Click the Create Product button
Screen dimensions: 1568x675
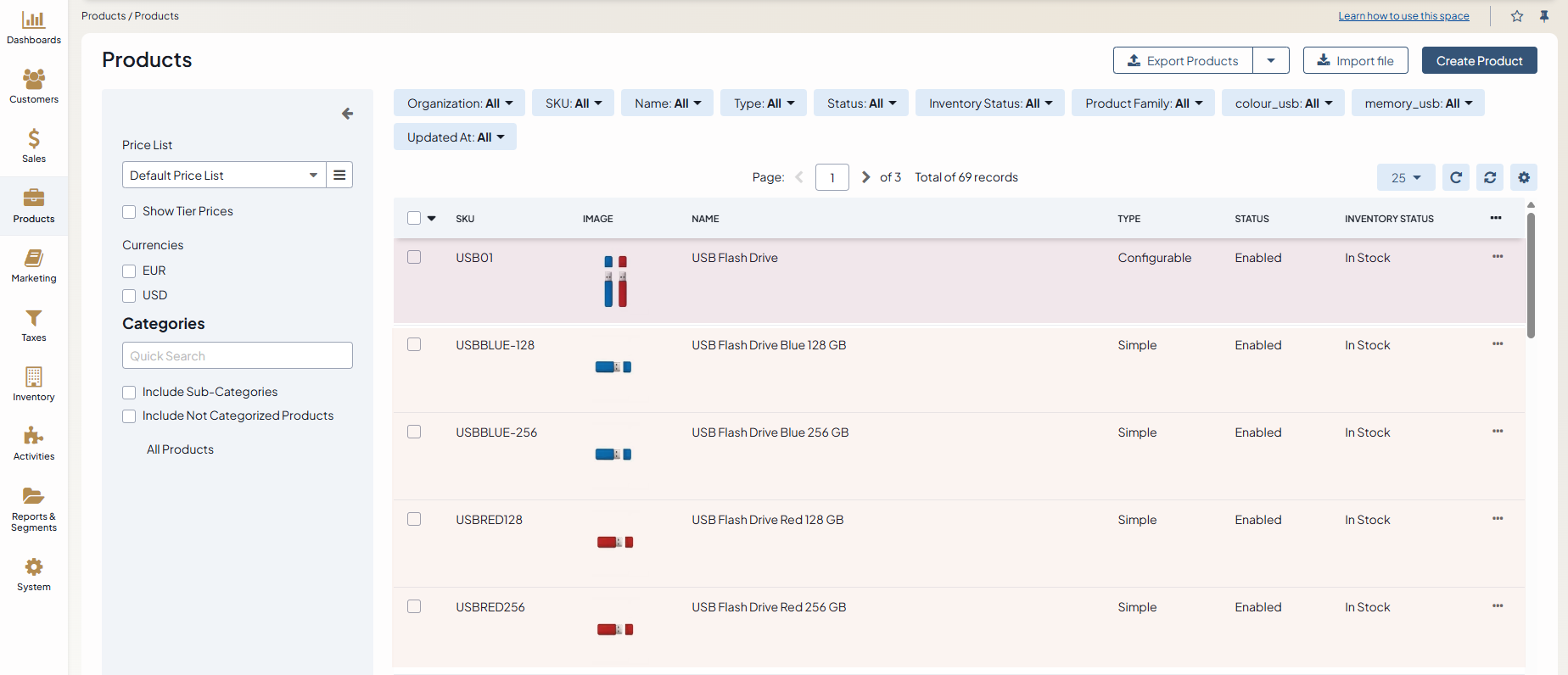click(x=1479, y=61)
